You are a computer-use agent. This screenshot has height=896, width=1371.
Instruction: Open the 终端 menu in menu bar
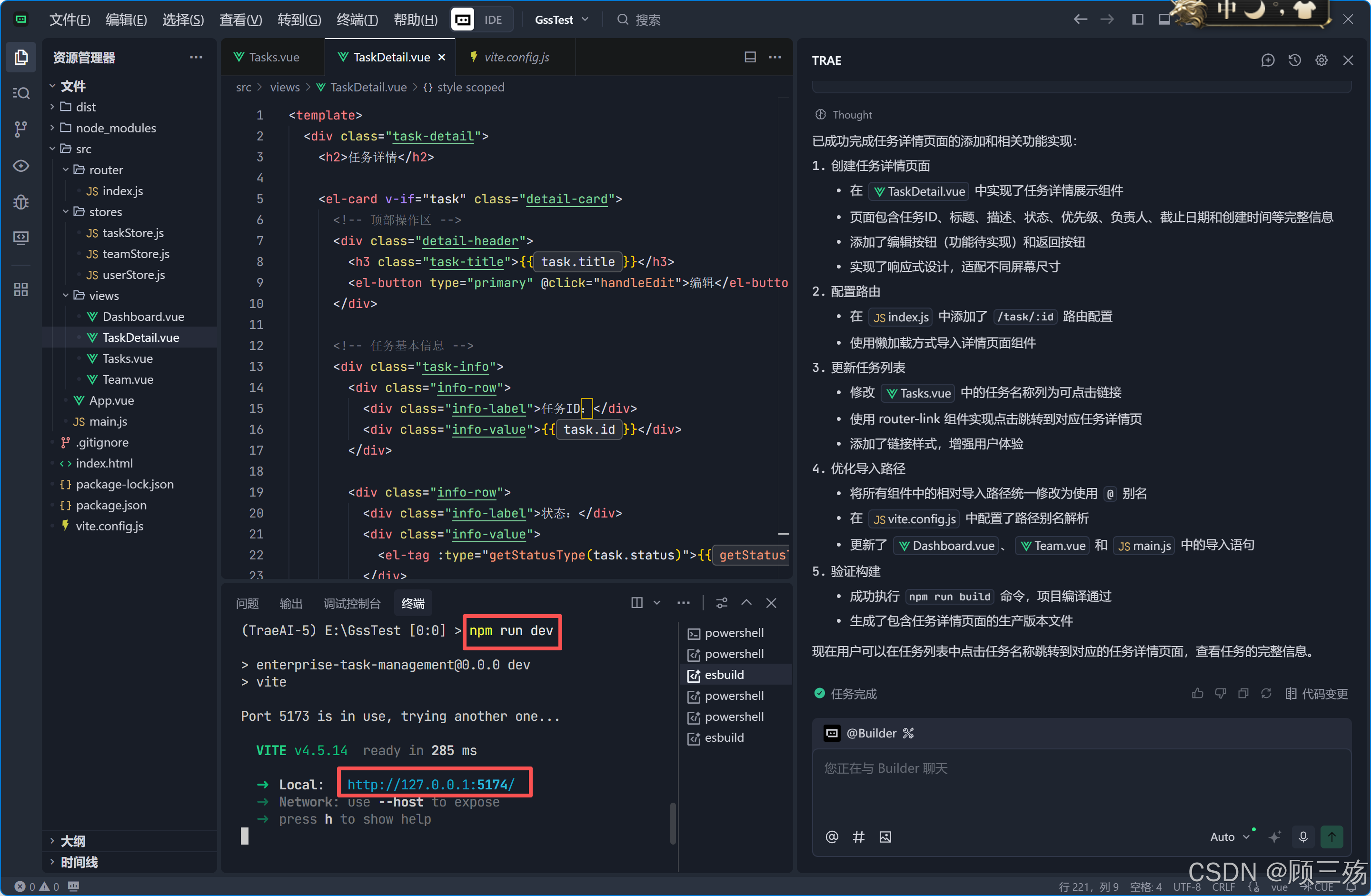pos(357,20)
